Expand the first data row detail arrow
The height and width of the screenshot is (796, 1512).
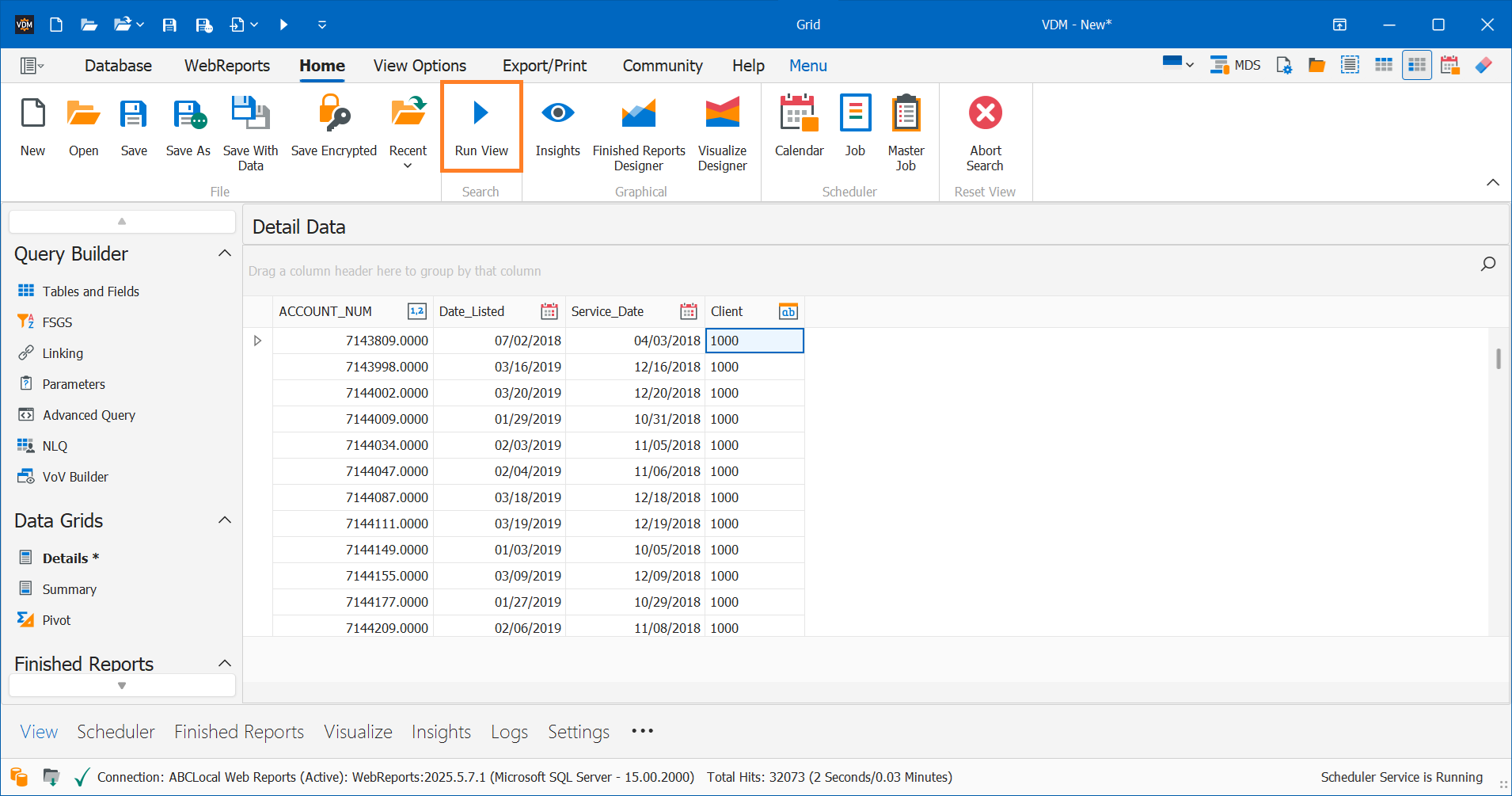coord(256,340)
